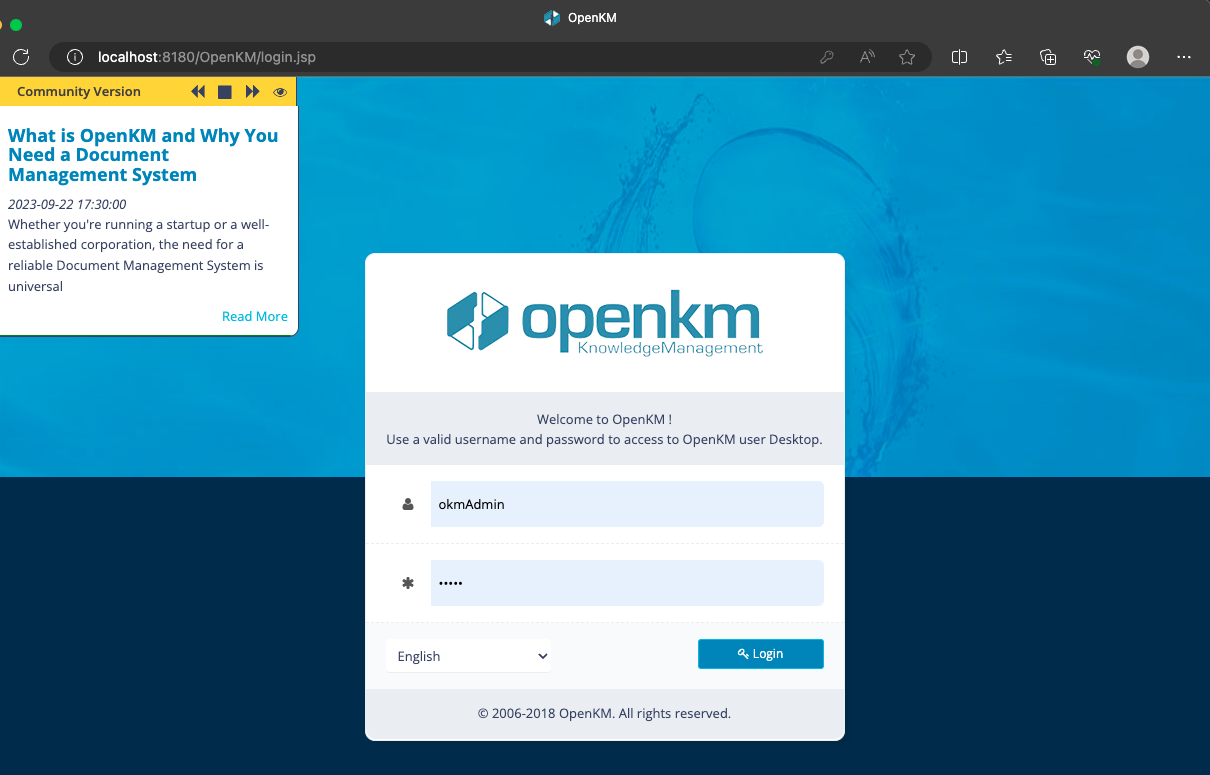Focus the password input field
The height and width of the screenshot is (775, 1210).
coord(627,583)
